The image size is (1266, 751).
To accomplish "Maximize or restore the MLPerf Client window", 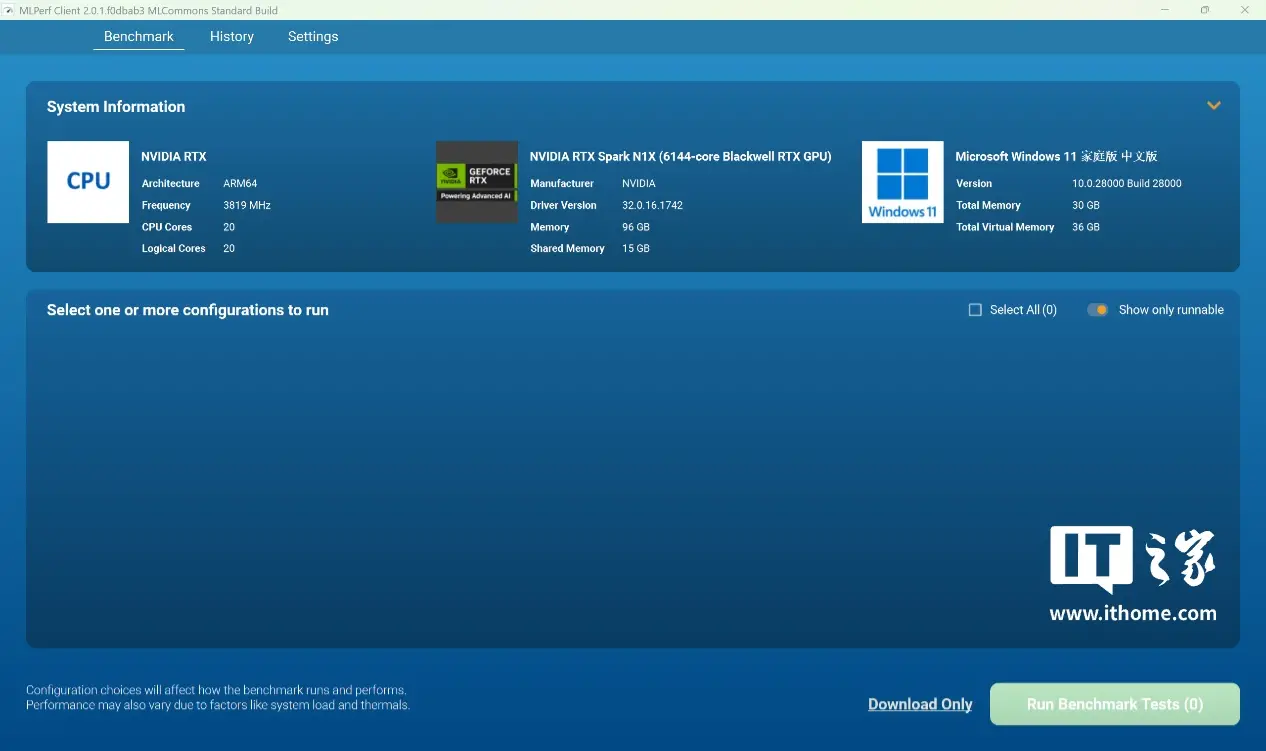I will click(1205, 10).
